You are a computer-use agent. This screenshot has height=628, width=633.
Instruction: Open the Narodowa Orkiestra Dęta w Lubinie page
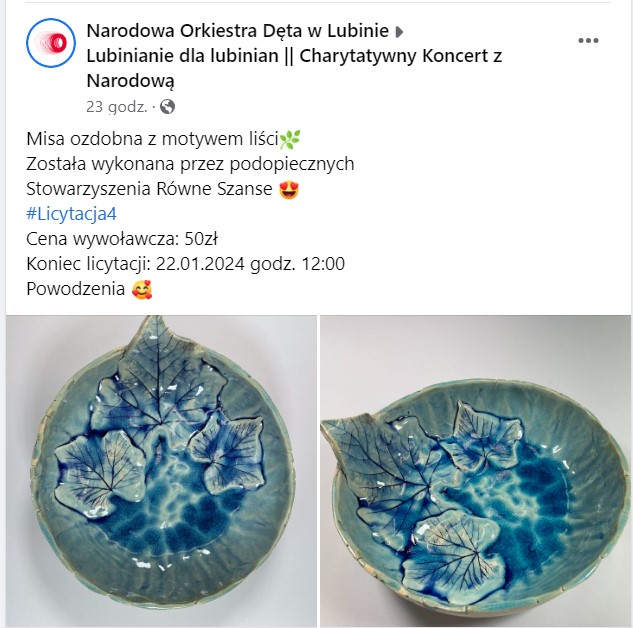[x=237, y=31]
